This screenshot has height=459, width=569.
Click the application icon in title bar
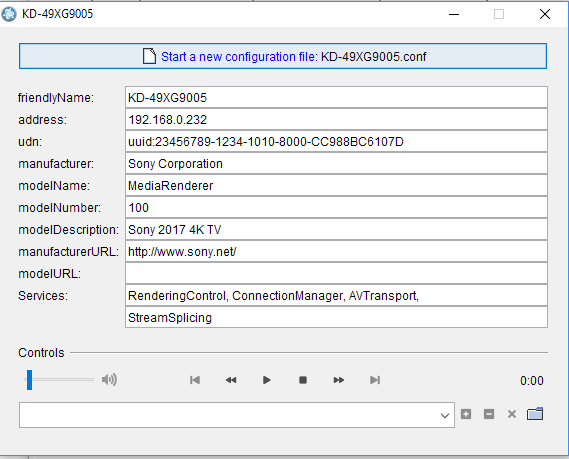click(9, 14)
